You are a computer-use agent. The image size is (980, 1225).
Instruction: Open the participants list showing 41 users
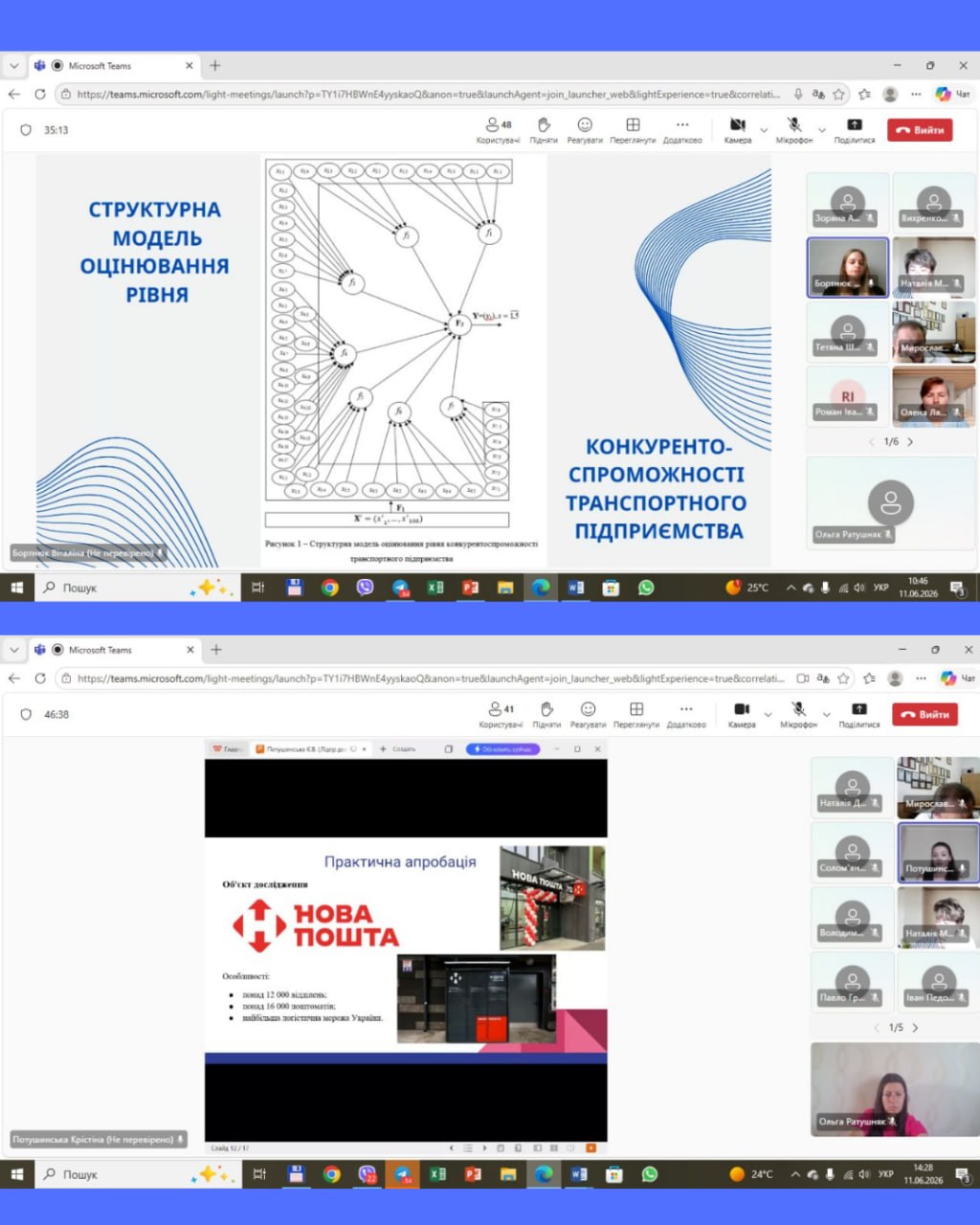500,715
